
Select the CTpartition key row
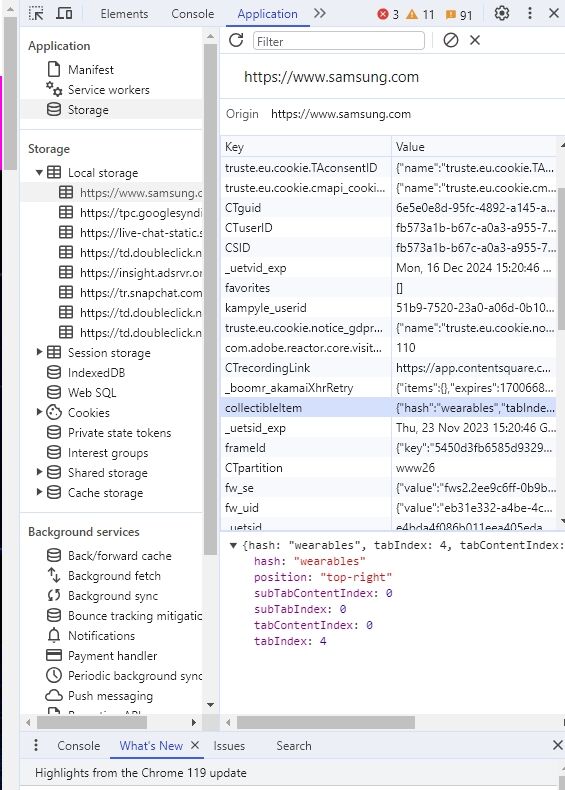coord(389,468)
